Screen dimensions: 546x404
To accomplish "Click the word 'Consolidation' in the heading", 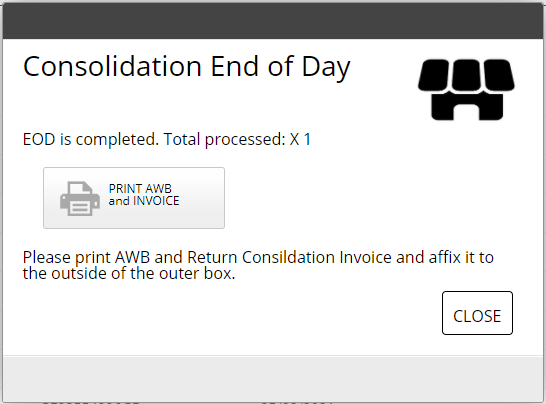I will click(112, 66).
